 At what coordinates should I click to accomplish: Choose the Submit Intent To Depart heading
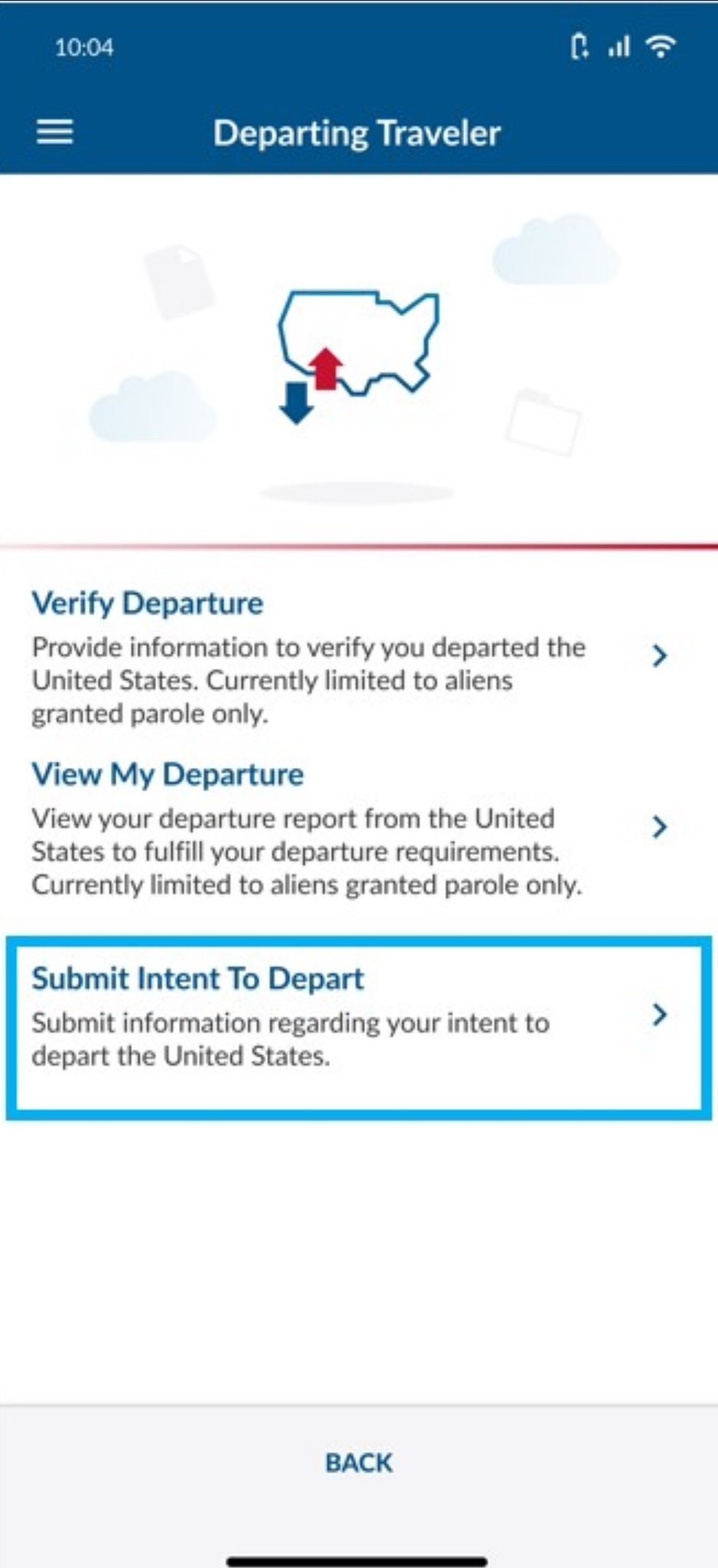(197, 979)
